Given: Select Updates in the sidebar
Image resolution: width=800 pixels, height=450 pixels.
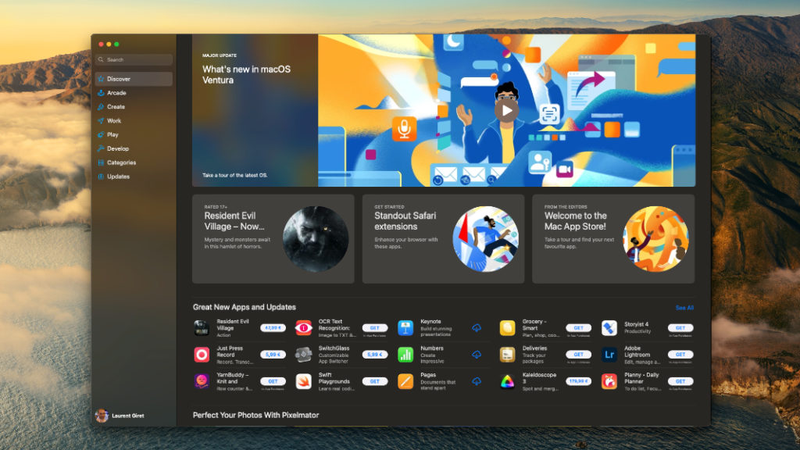Looking at the screenshot, I should pos(134,177).
